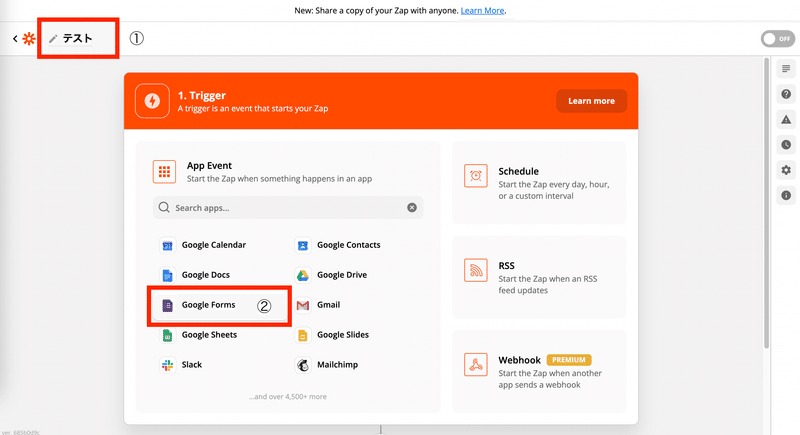Click the RSS feed icon
This screenshot has width=800, height=435.
tap(476, 270)
